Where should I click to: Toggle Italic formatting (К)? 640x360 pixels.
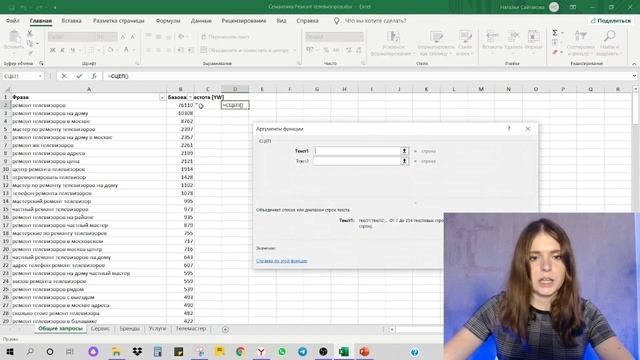62,50
